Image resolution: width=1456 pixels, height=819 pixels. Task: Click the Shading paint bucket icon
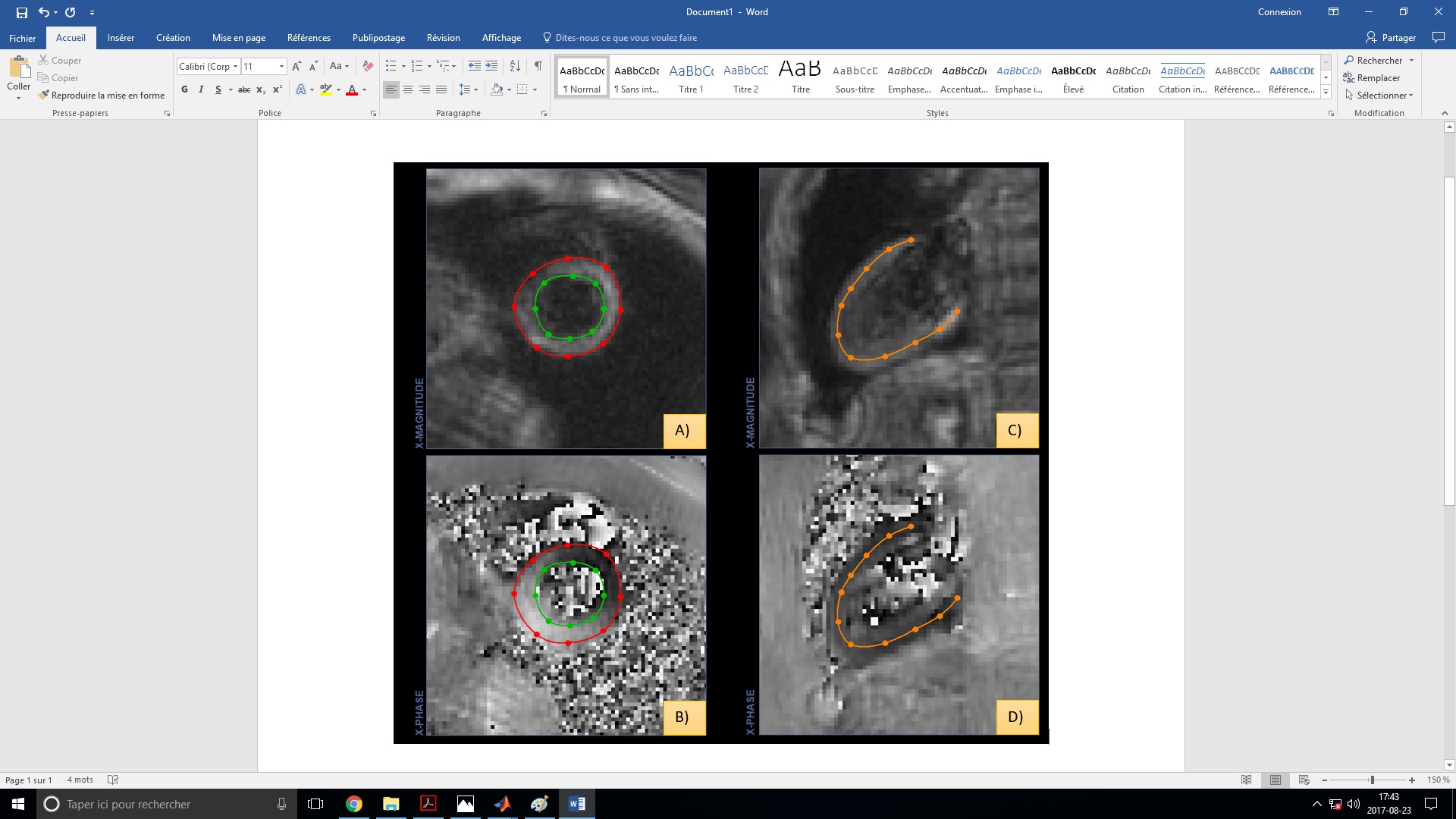(x=497, y=89)
